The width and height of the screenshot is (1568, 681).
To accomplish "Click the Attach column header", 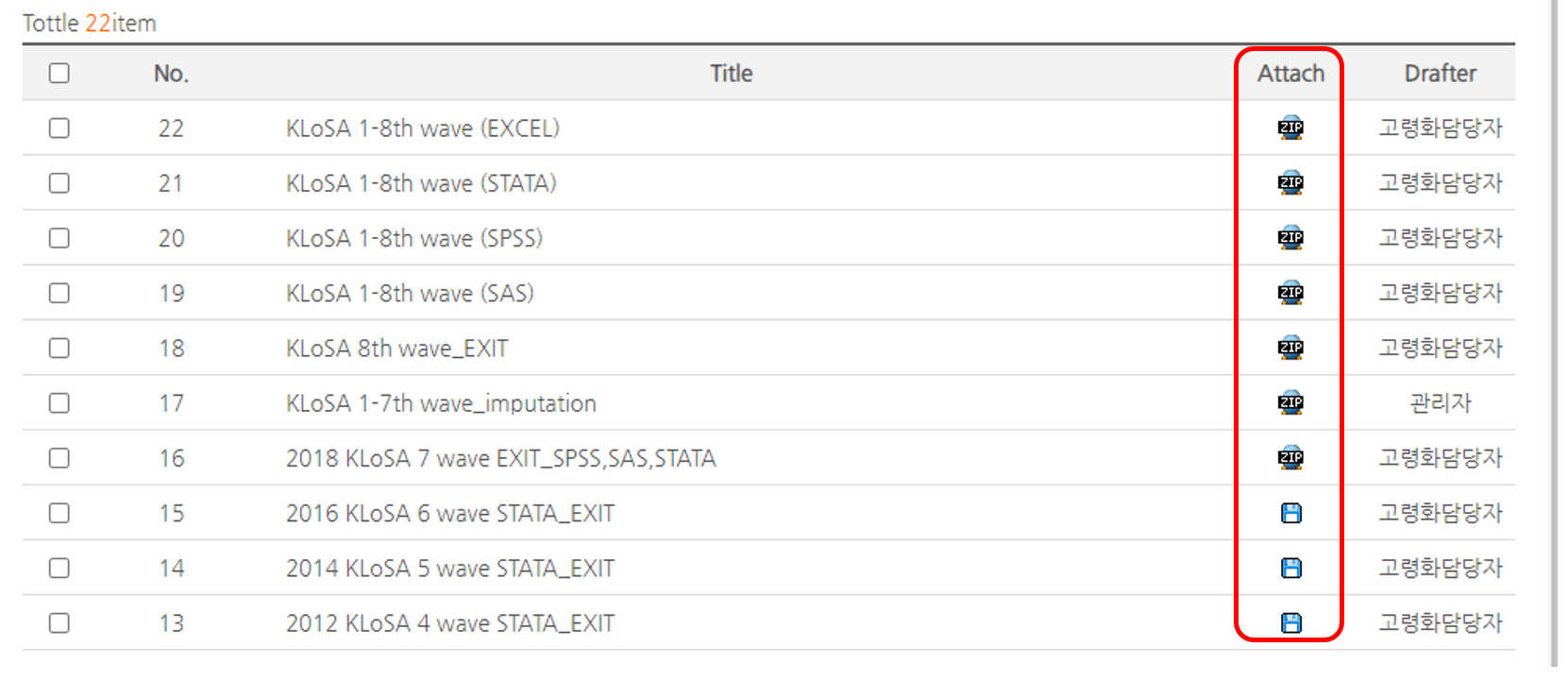I will [1290, 73].
